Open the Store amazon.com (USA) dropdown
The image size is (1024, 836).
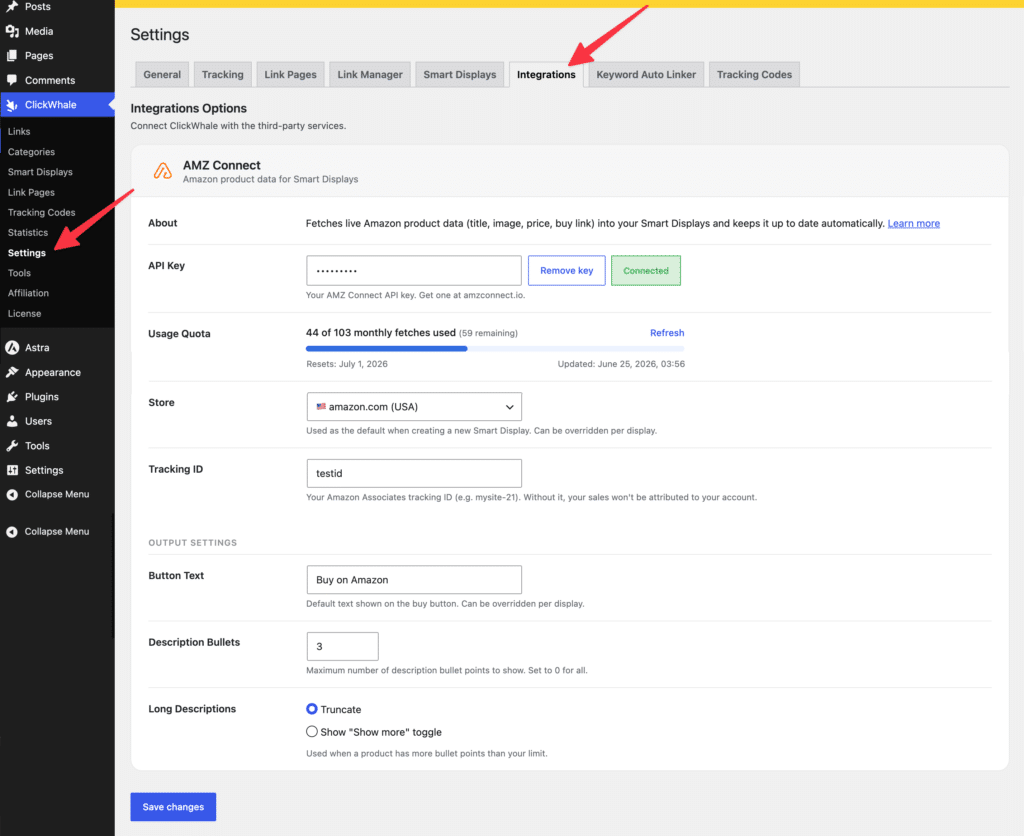(414, 406)
